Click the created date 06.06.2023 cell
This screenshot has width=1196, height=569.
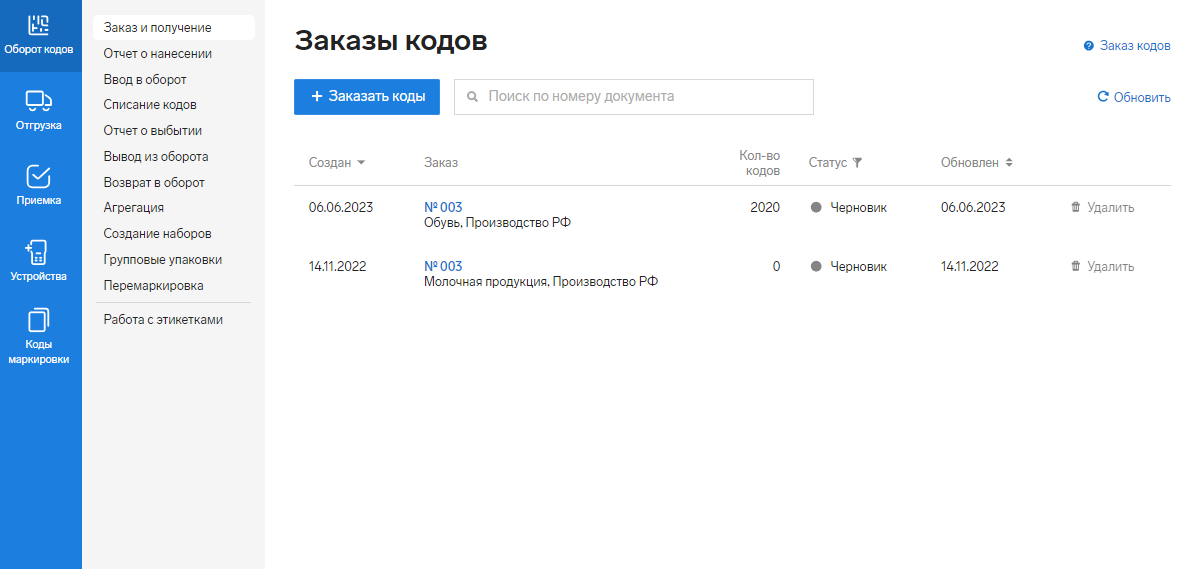coord(341,207)
